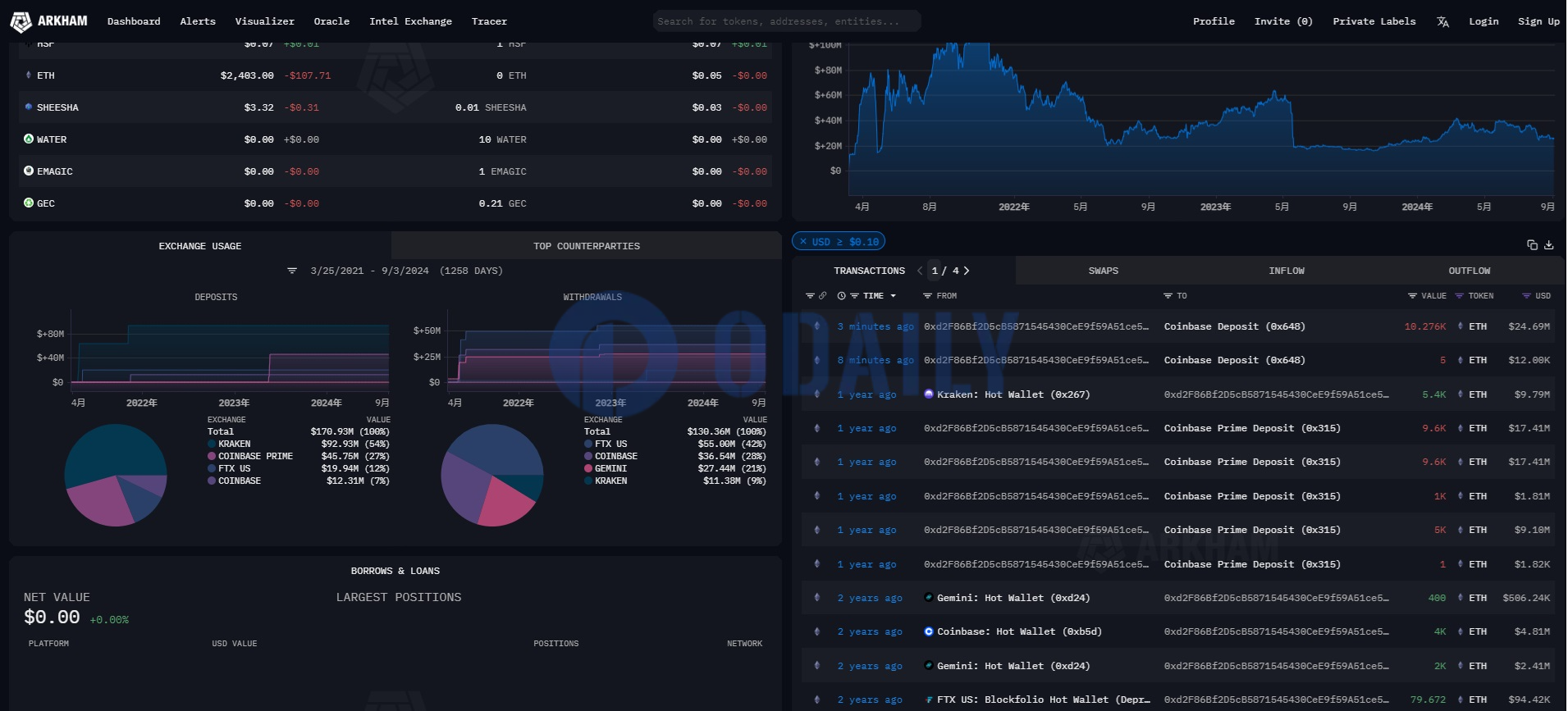Copy transactions using the copy icon
Image resolution: width=1568 pixels, height=711 pixels.
coord(1532,244)
